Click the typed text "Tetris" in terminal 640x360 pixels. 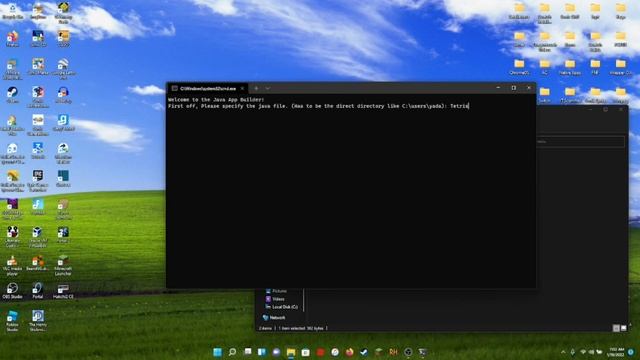pyautogui.click(x=459, y=106)
